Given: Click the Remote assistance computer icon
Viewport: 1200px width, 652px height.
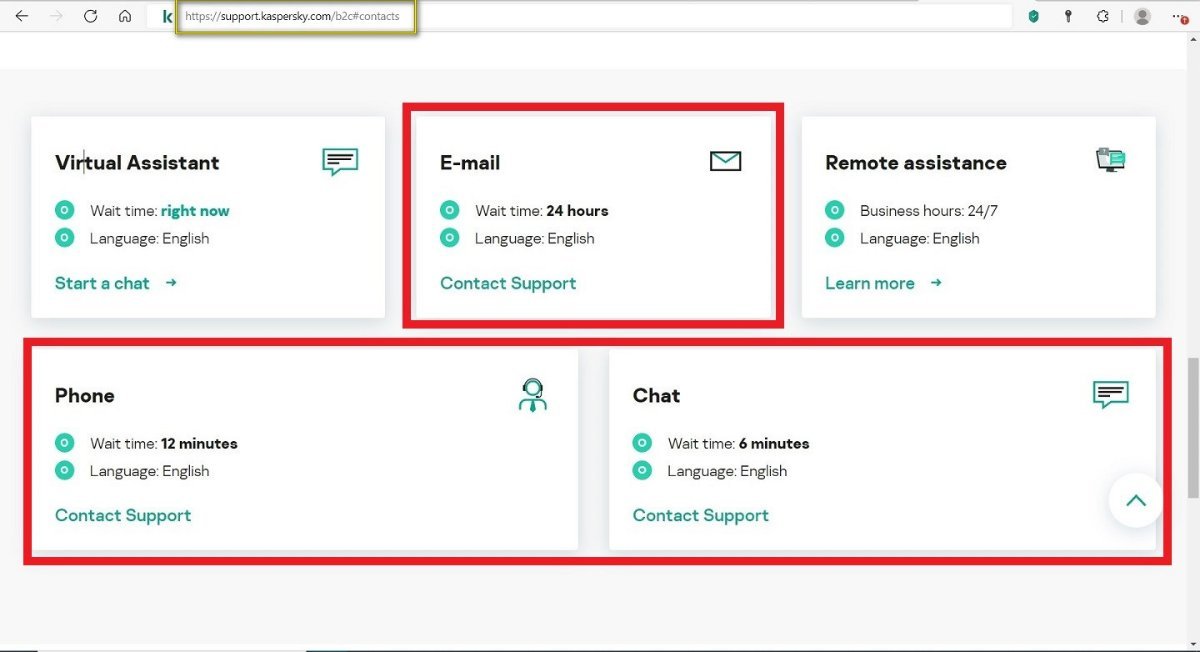Looking at the screenshot, I should point(1110,160).
